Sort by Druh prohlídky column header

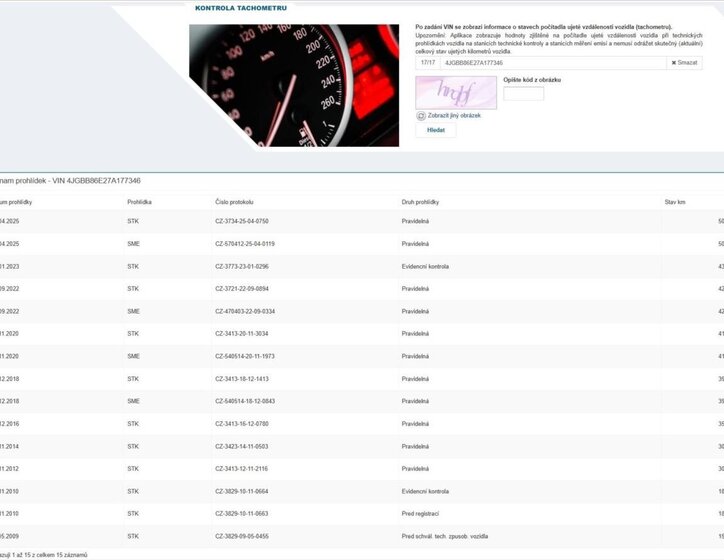420,202
